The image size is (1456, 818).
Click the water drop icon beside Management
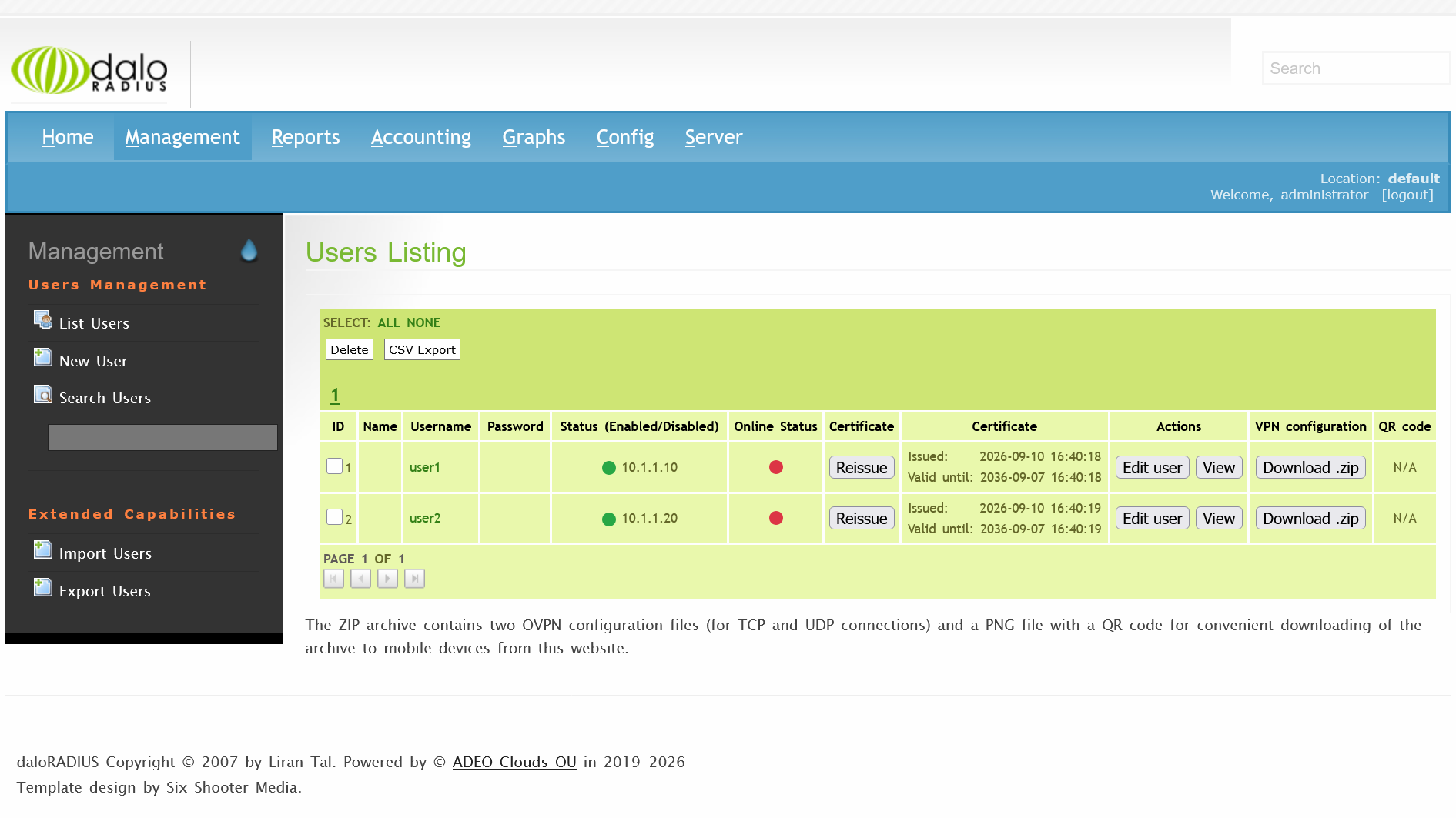(249, 250)
